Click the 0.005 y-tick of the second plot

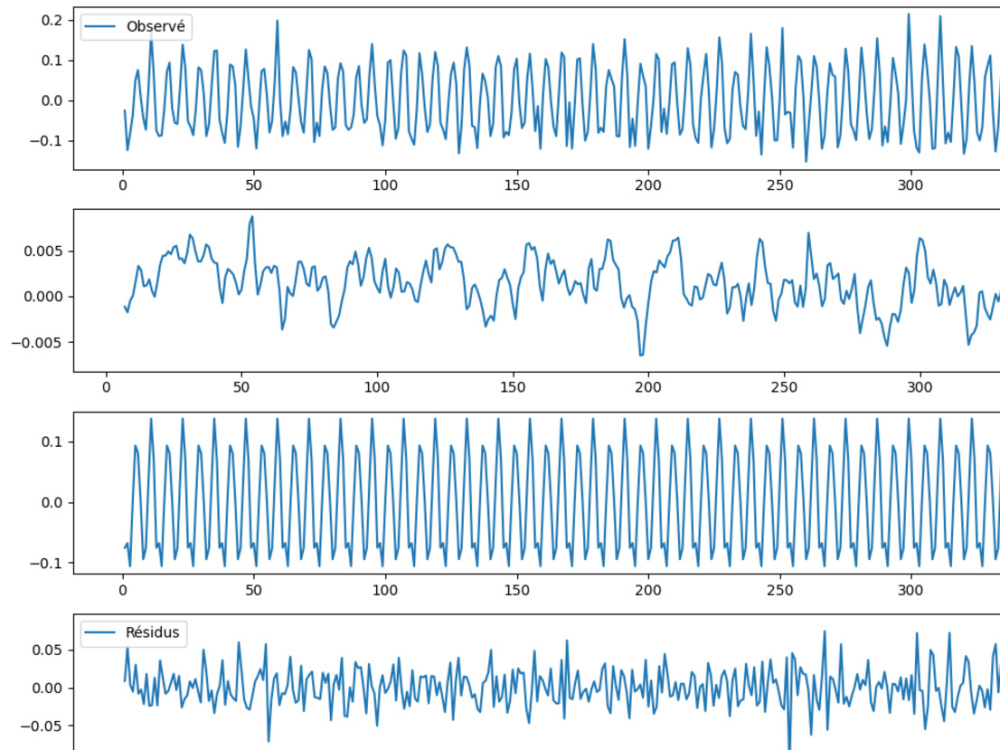pyautogui.click(x=44, y=251)
